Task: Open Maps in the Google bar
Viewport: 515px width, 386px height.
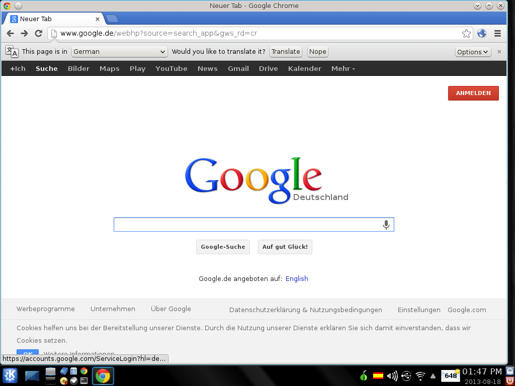Action: (109, 69)
